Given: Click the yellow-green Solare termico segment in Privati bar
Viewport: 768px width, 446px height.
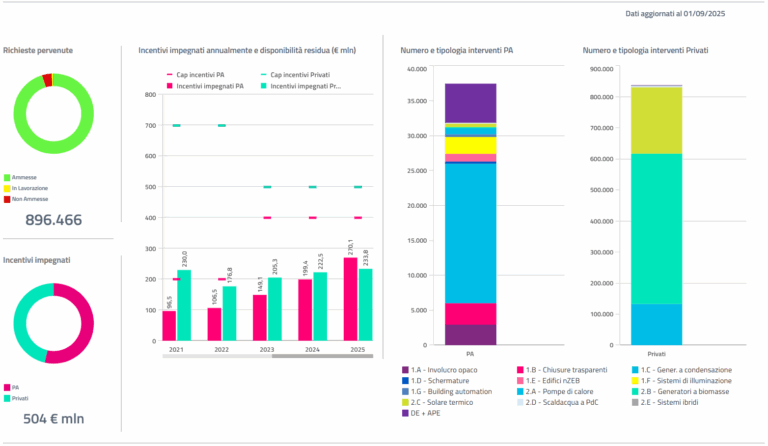Looking at the screenshot, I should [656, 120].
